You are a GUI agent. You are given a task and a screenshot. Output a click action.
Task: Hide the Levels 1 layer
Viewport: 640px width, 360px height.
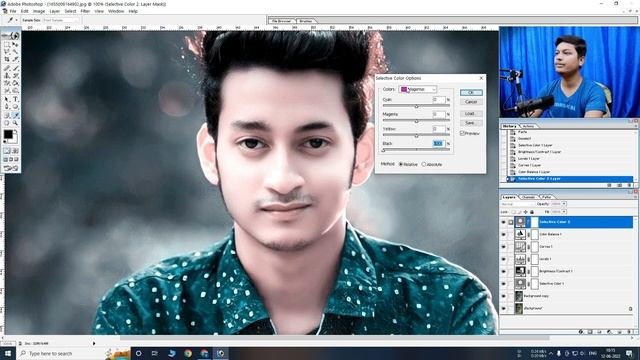503,259
